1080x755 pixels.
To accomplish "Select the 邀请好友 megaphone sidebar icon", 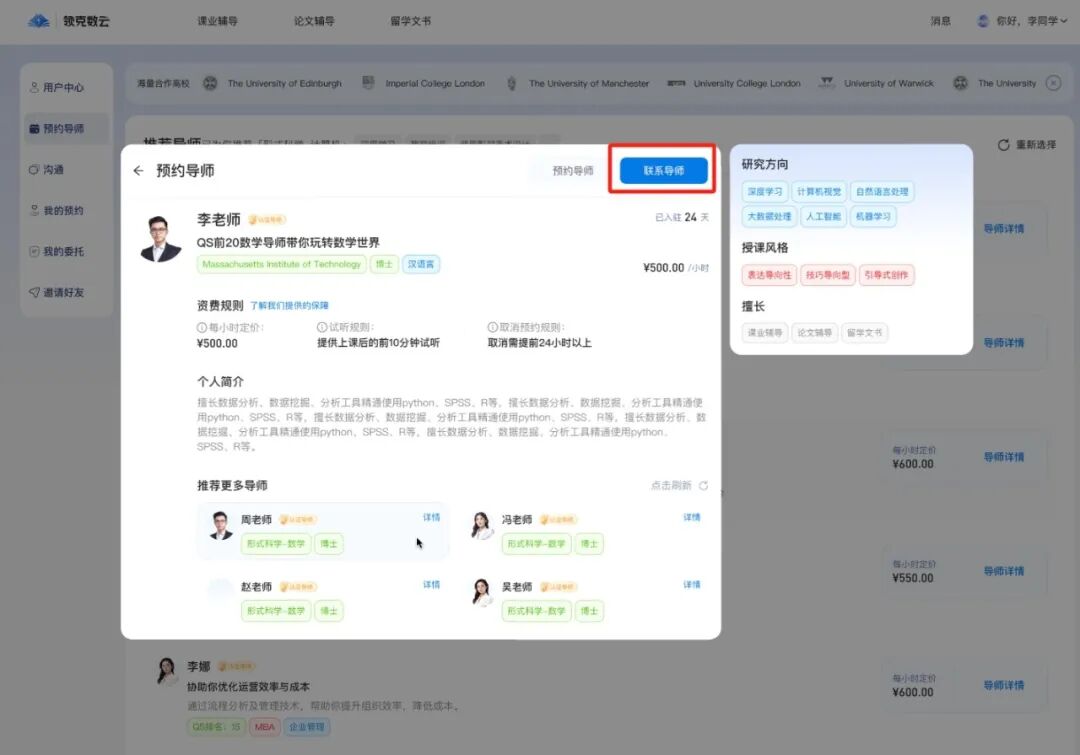I will click(x=34, y=292).
